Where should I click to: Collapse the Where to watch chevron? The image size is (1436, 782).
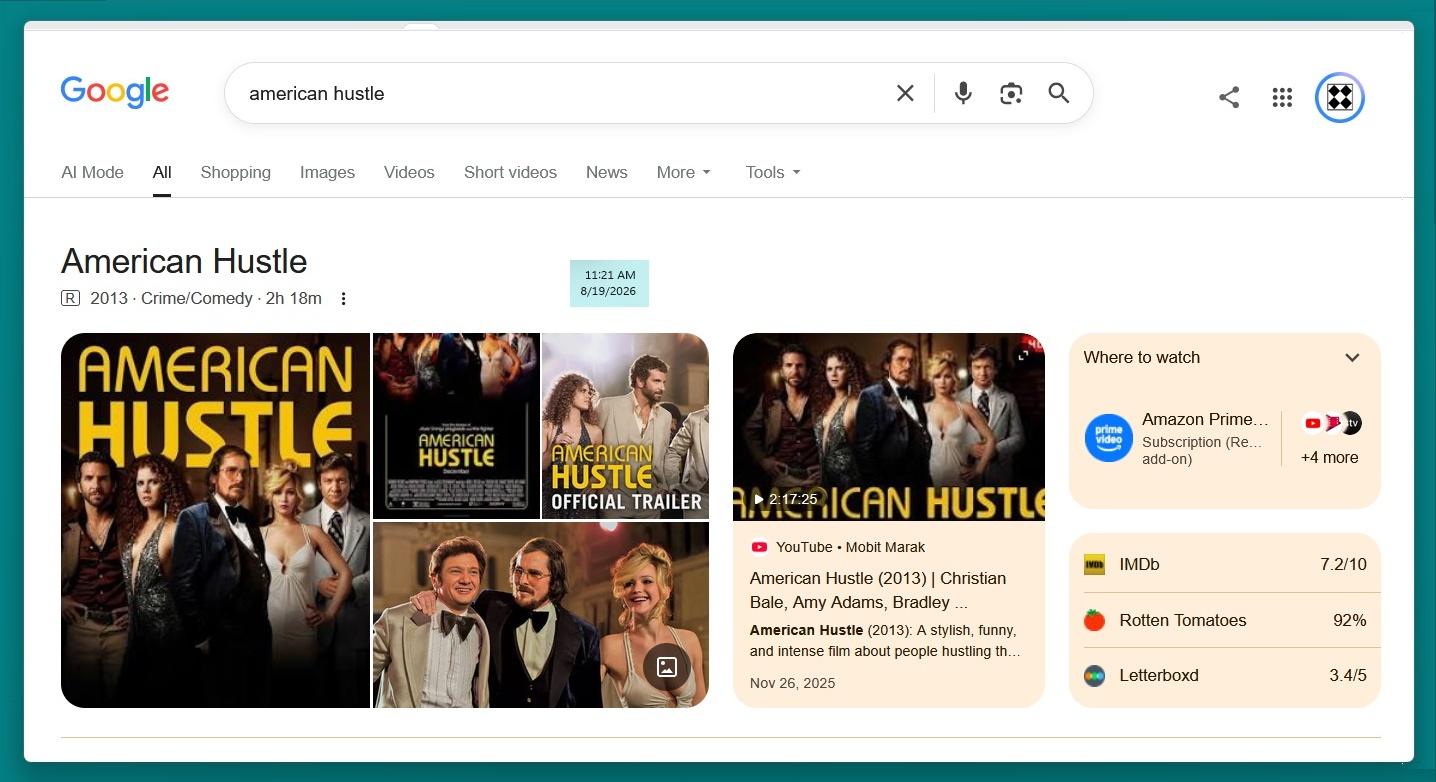tap(1352, 358)
